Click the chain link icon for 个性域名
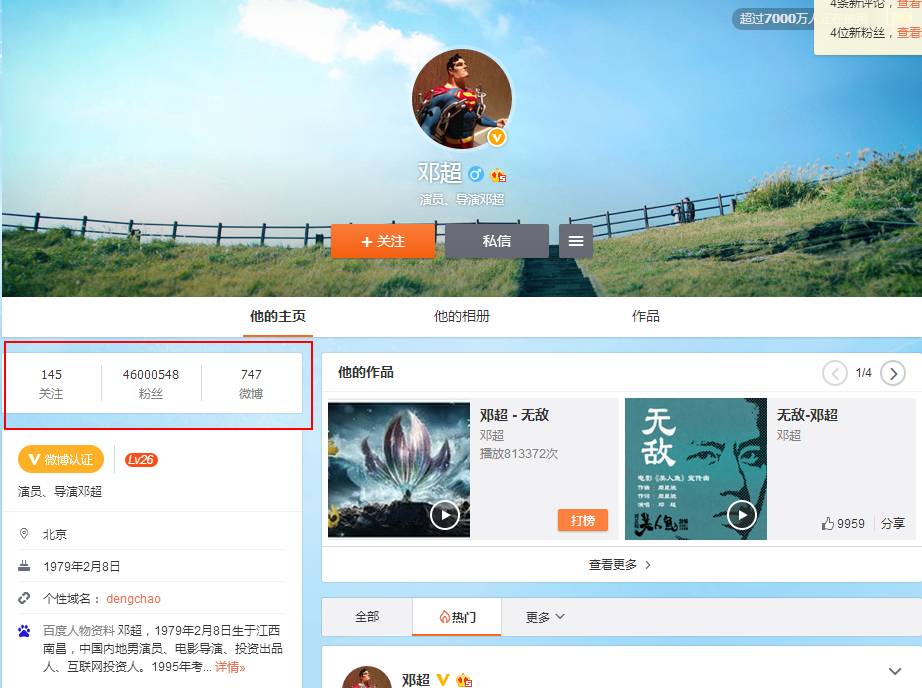The width and height of the screenshot is (922, 688). tap(24, 598)
